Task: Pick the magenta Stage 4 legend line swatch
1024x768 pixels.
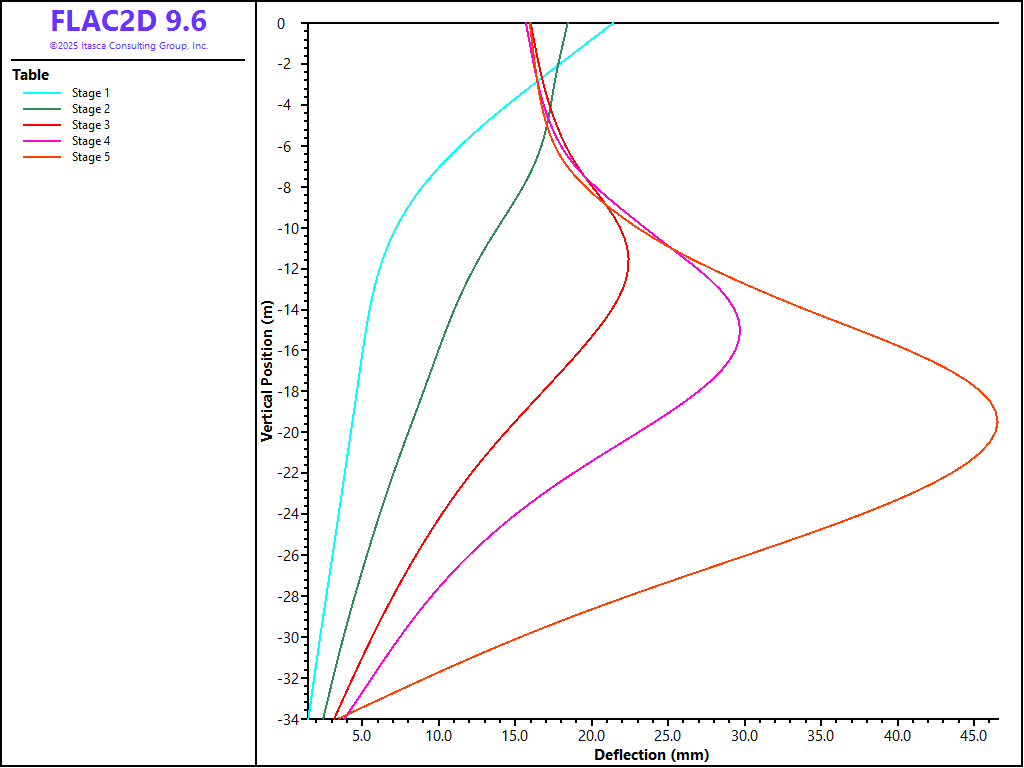Action: point(43,141)
